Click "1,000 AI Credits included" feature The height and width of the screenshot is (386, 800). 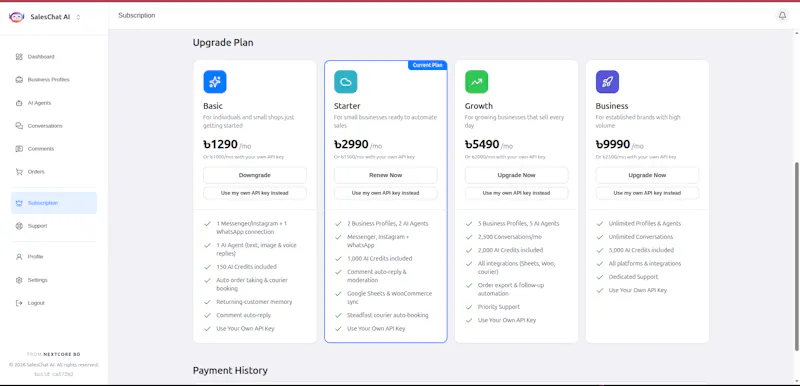click(380, 259)
